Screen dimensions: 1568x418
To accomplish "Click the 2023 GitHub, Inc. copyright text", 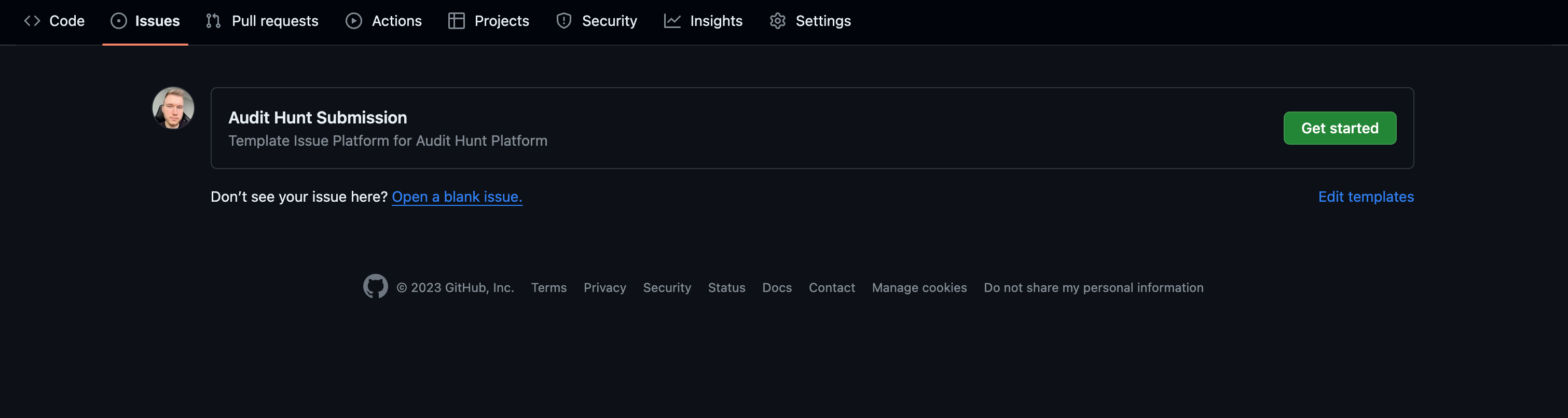I will [455, 287].
